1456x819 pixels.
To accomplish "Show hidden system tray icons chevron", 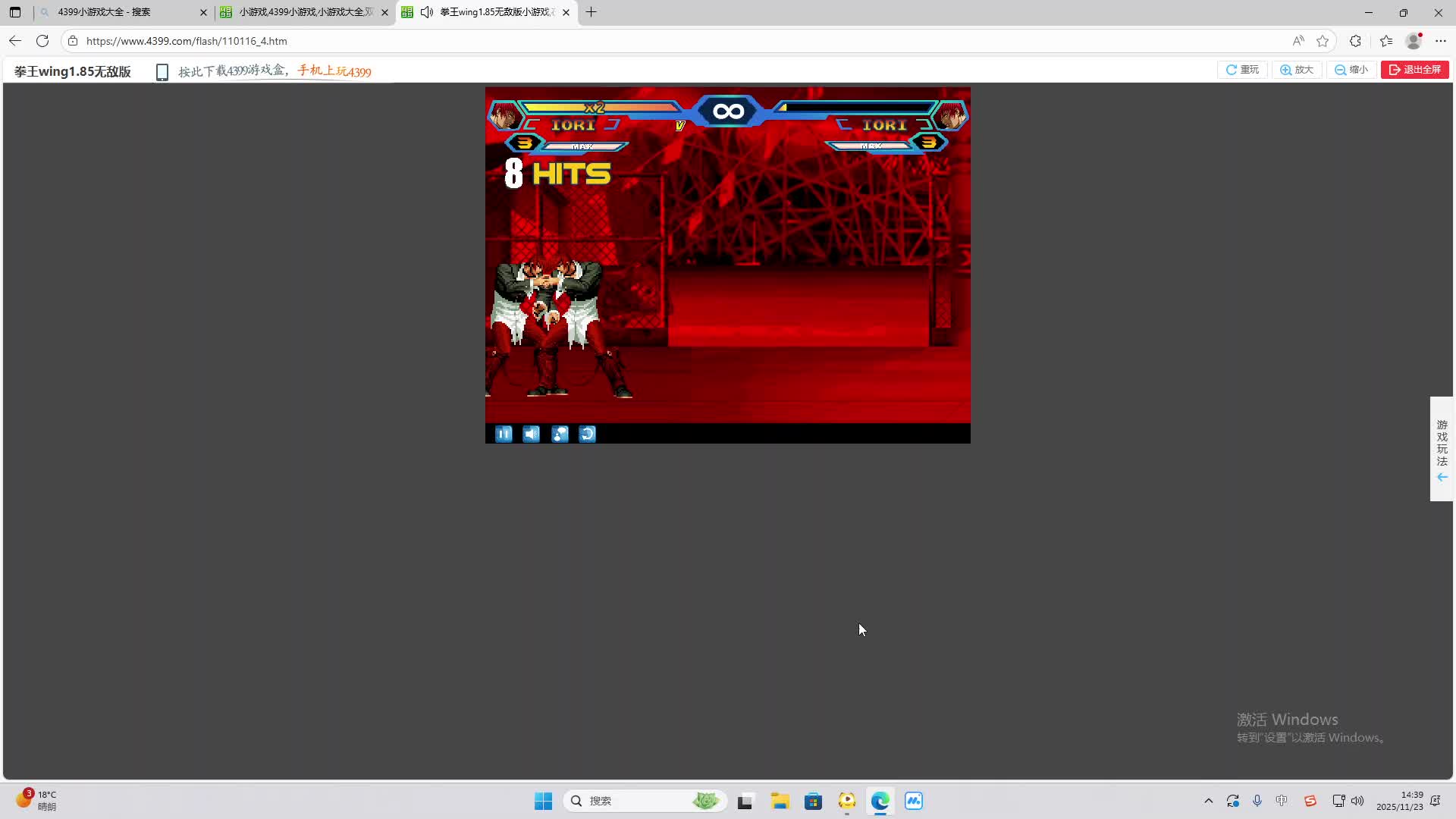I will pos(1209,801).
